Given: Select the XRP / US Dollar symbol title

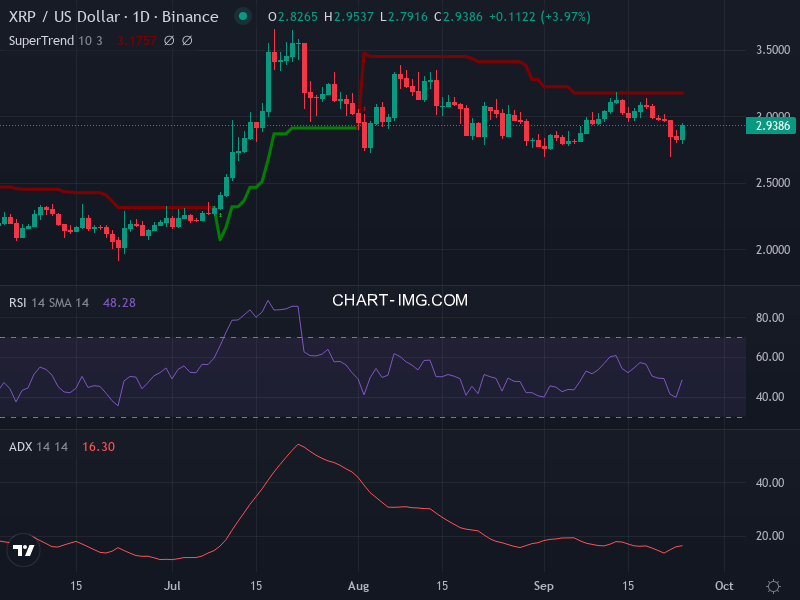Looking at the screenshot, I should pyautogui.click(x=113, y=17).
